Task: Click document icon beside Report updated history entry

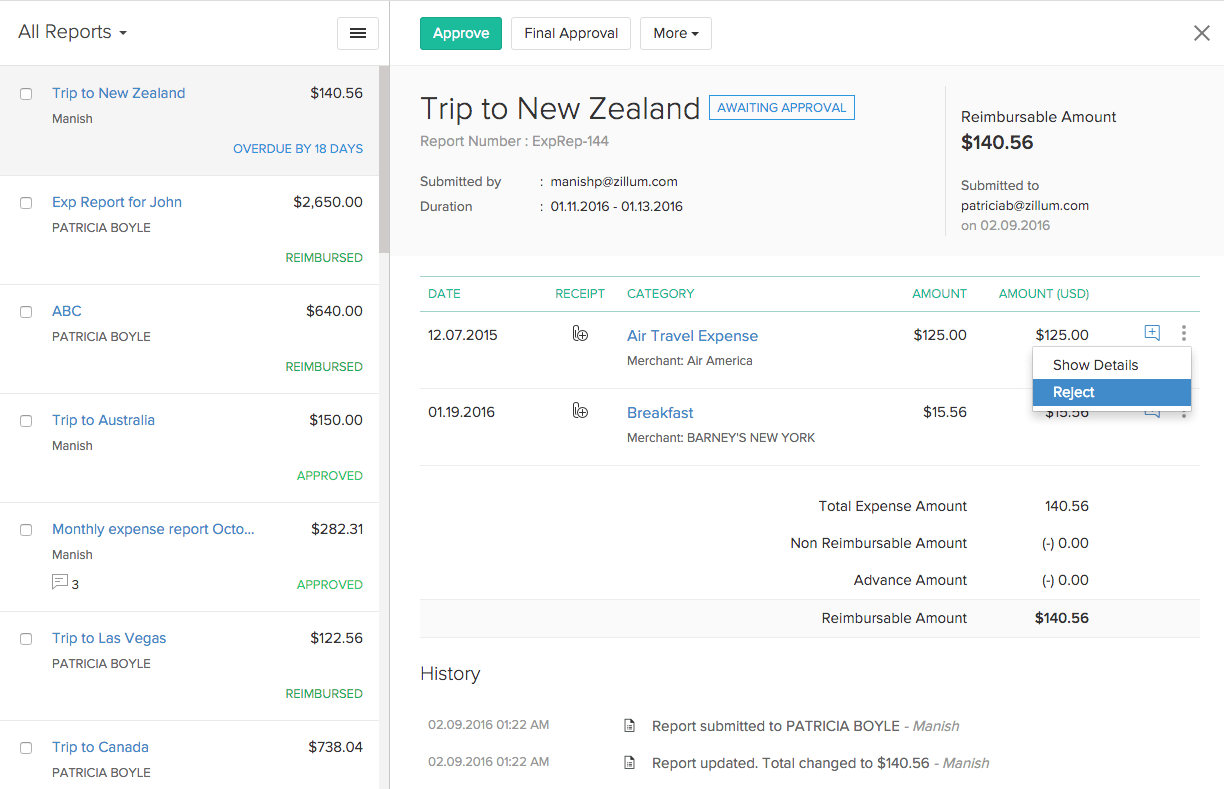Action: pos(630,762)
